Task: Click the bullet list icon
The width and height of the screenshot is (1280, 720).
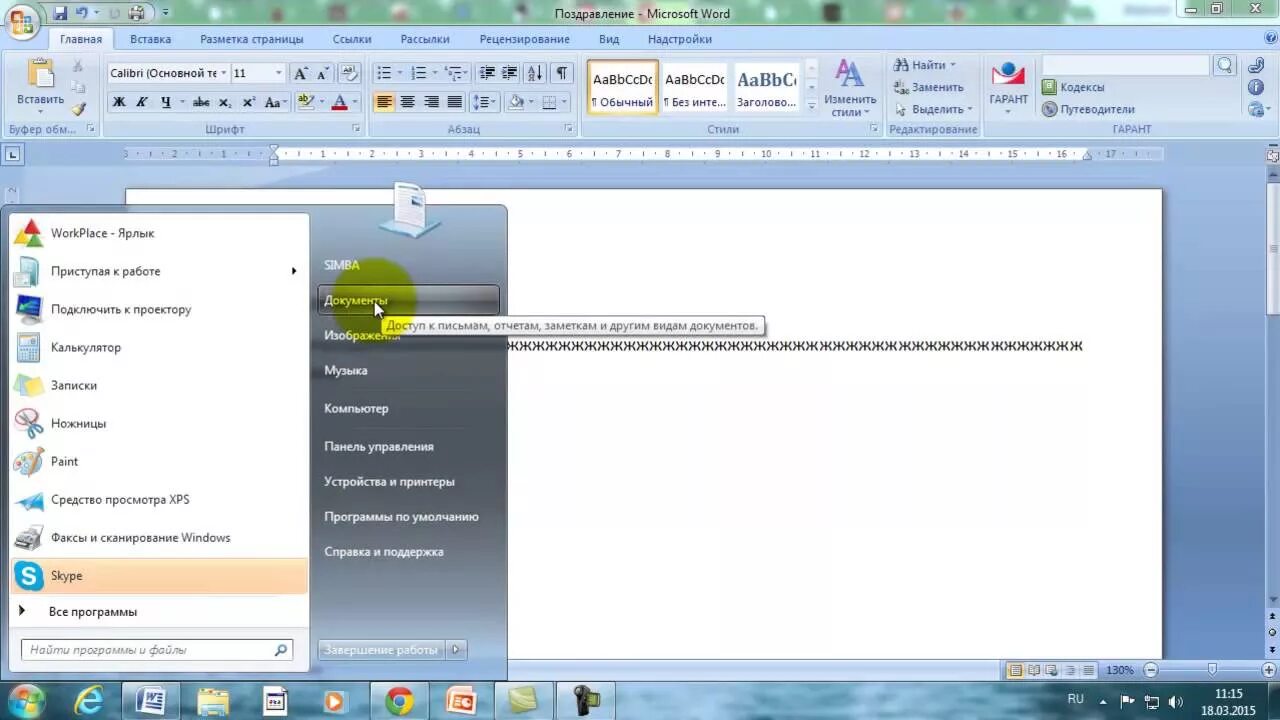Action: click(x=383, y=73)
